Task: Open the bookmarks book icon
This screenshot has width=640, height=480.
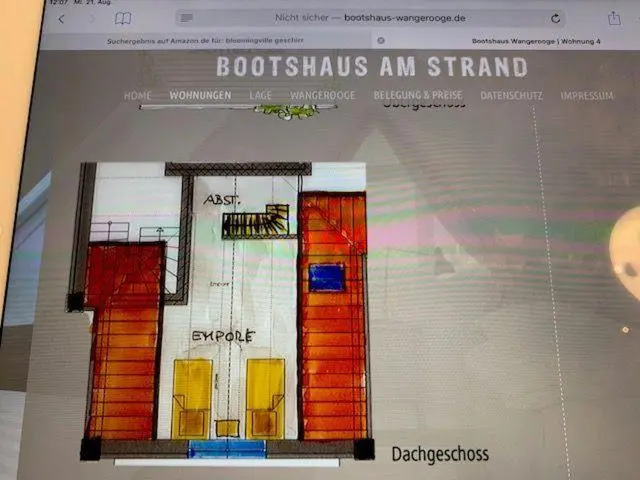Action: click(123, 19)
